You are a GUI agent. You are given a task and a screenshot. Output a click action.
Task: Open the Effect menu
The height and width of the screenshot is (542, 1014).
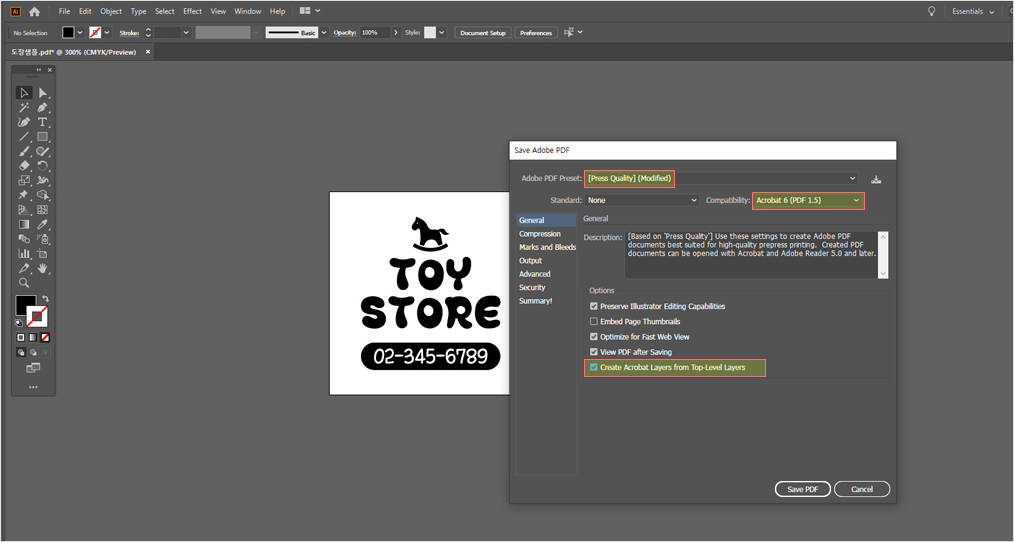[192, 11]
